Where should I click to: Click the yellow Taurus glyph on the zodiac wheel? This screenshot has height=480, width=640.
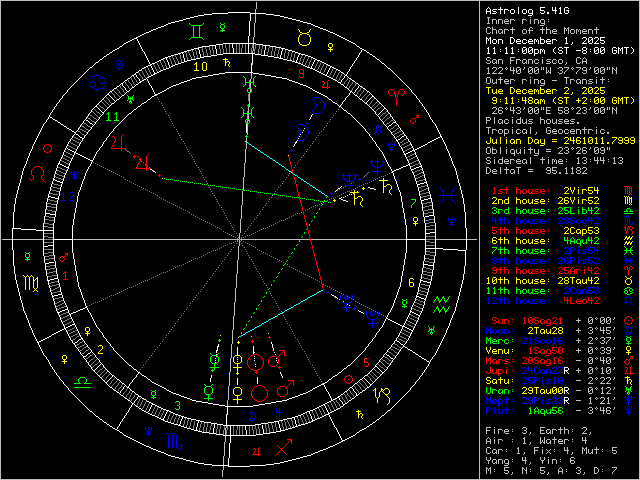[x=301, y=37]
